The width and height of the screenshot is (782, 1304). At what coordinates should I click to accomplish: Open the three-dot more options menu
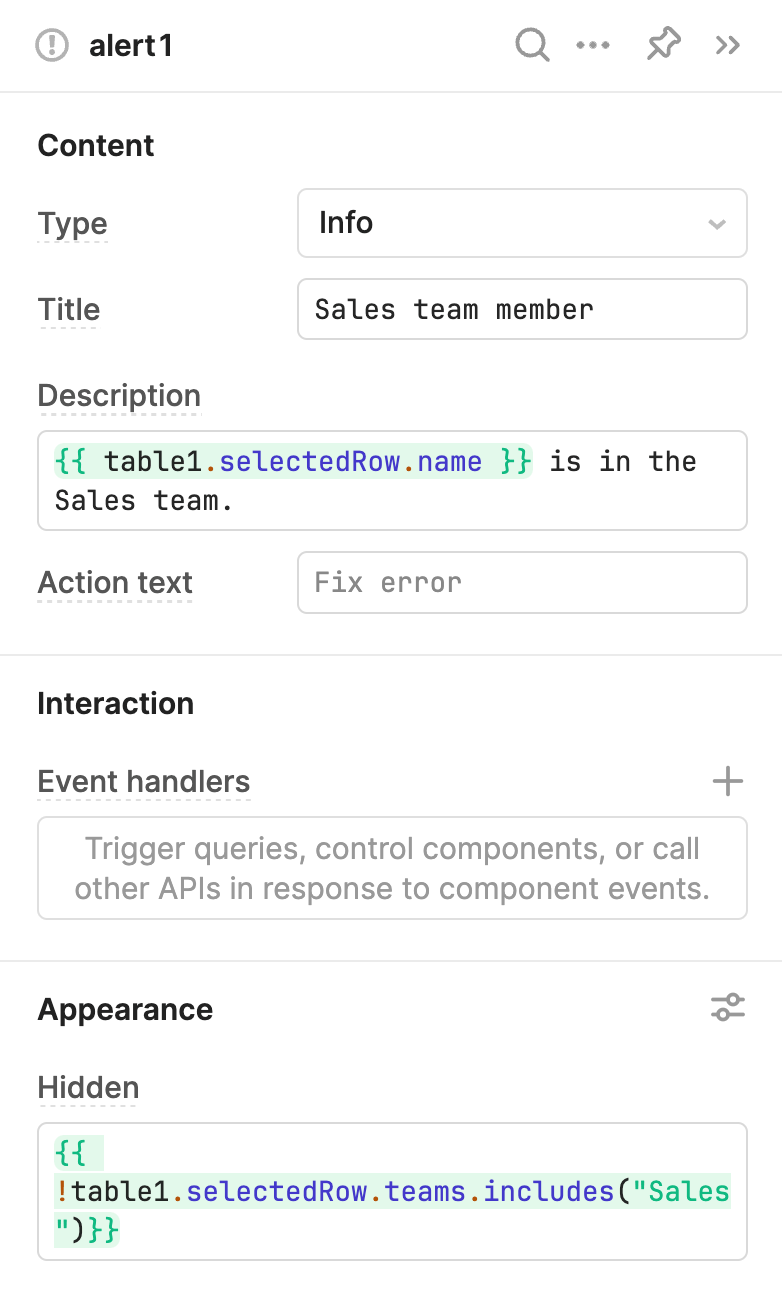coord(593,45)
